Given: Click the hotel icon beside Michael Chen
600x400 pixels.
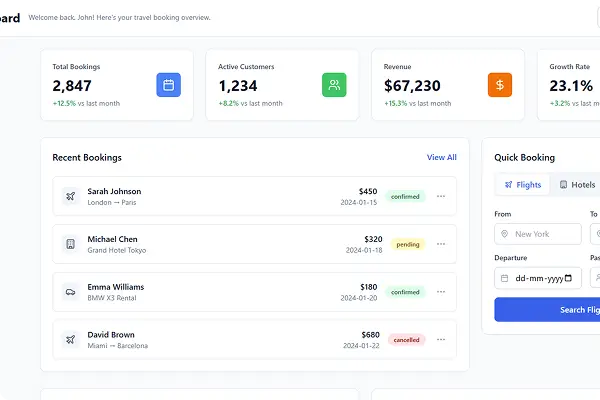Looking at the screenshot, I should [x=70, y=244].
